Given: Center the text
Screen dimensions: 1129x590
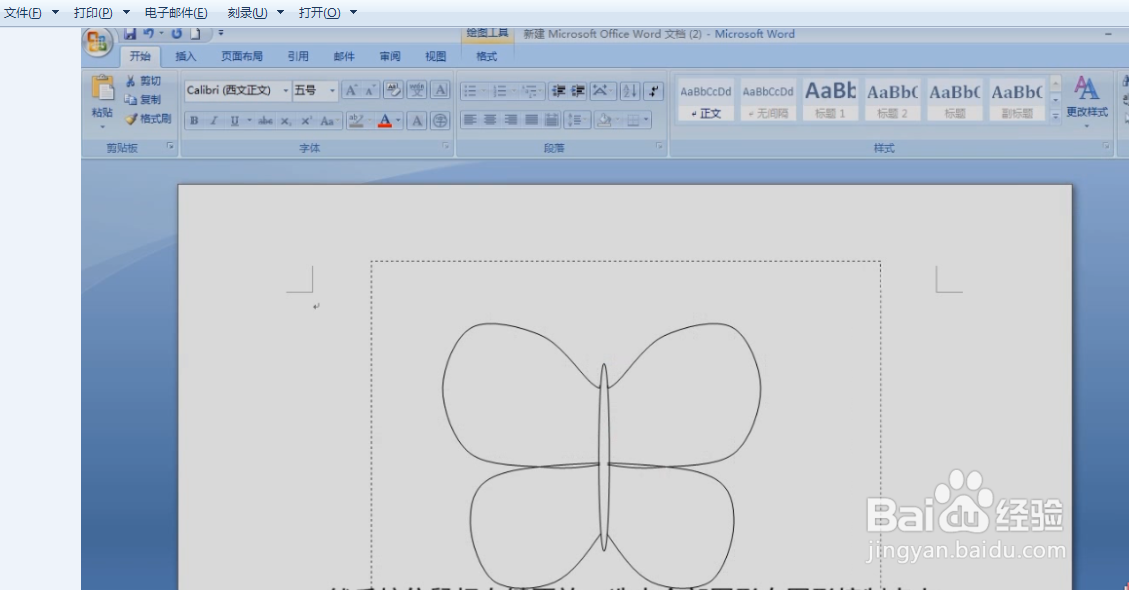Looking at the screenshot, I should click(x=490, y=120).
